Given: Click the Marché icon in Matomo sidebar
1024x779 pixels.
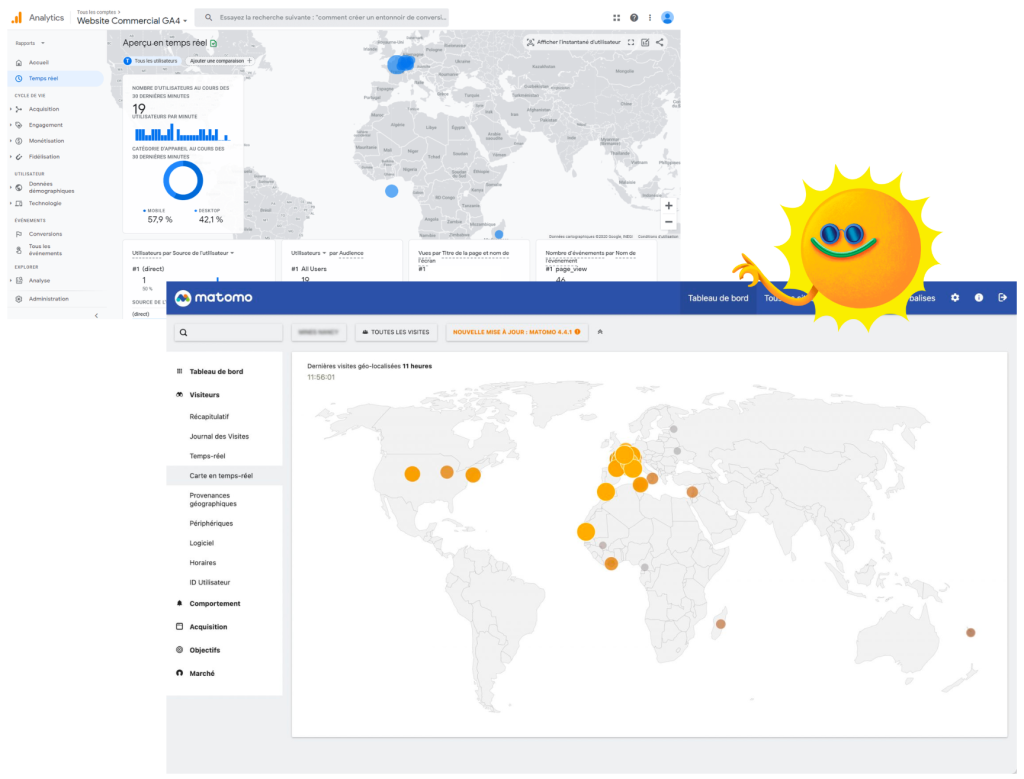Looking at the screenshot, I should 180,673.
